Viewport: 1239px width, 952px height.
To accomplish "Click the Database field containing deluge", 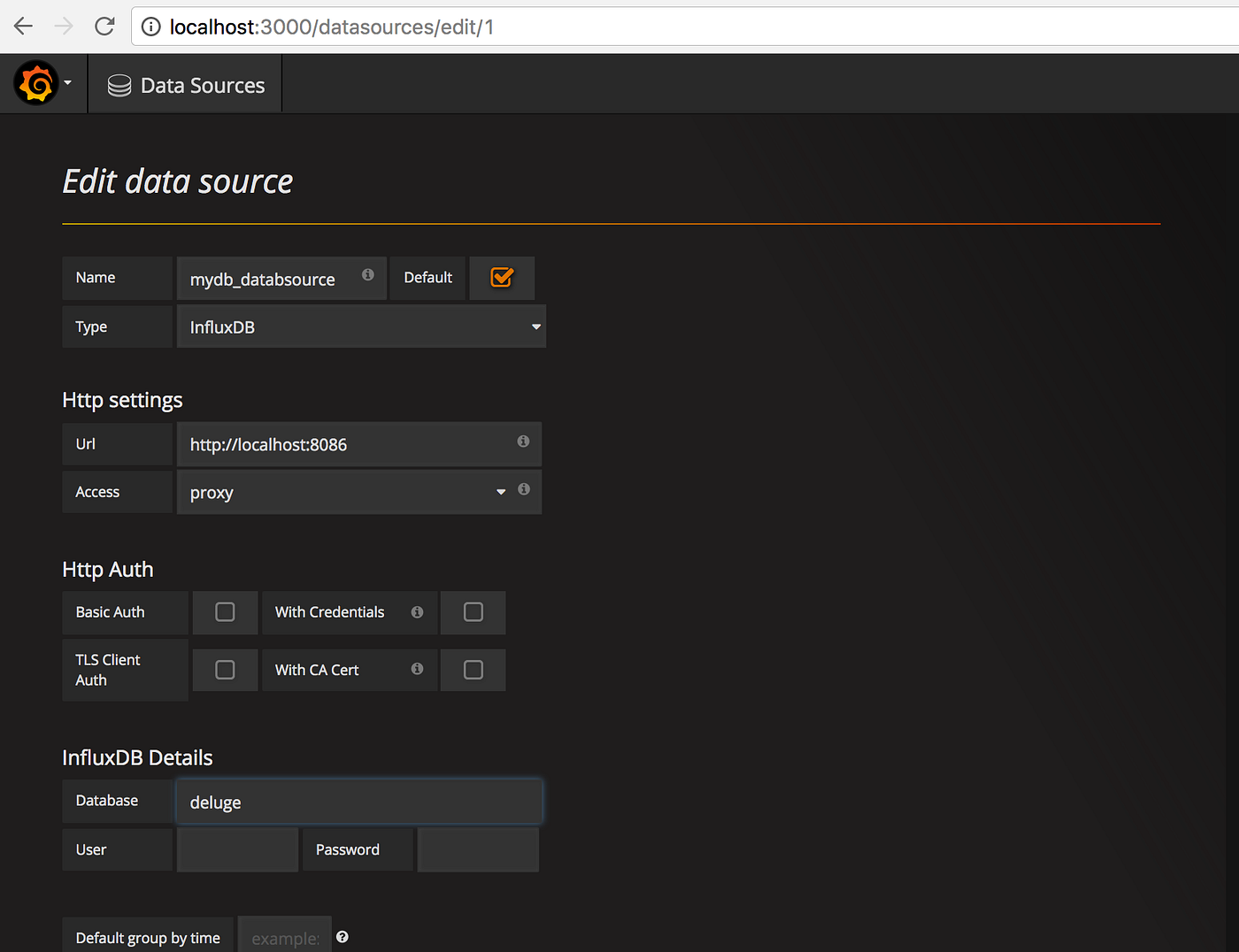I will (x=358, y=802).
